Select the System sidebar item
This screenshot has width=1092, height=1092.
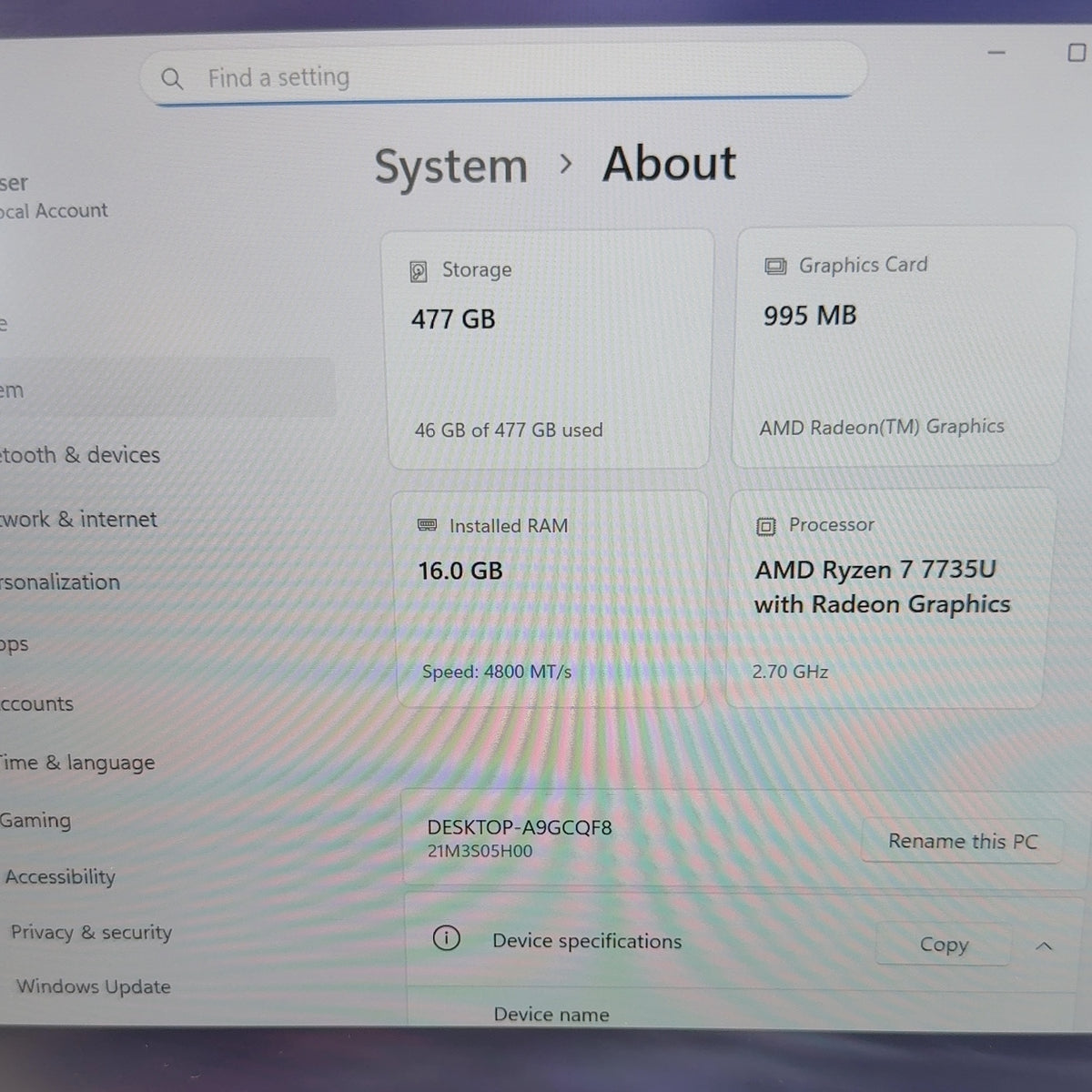167,389
